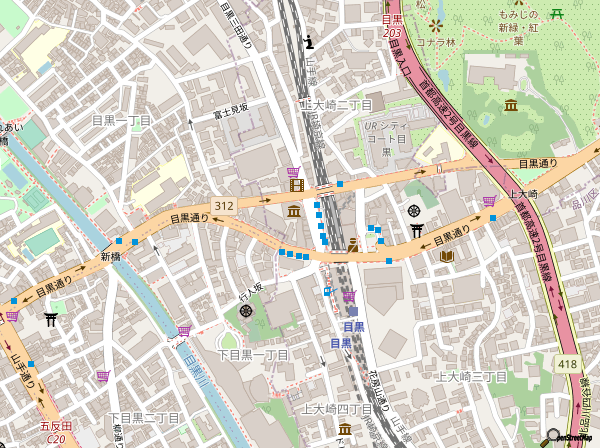Select the picnic table icon in the park

click(x=557, y=14)
